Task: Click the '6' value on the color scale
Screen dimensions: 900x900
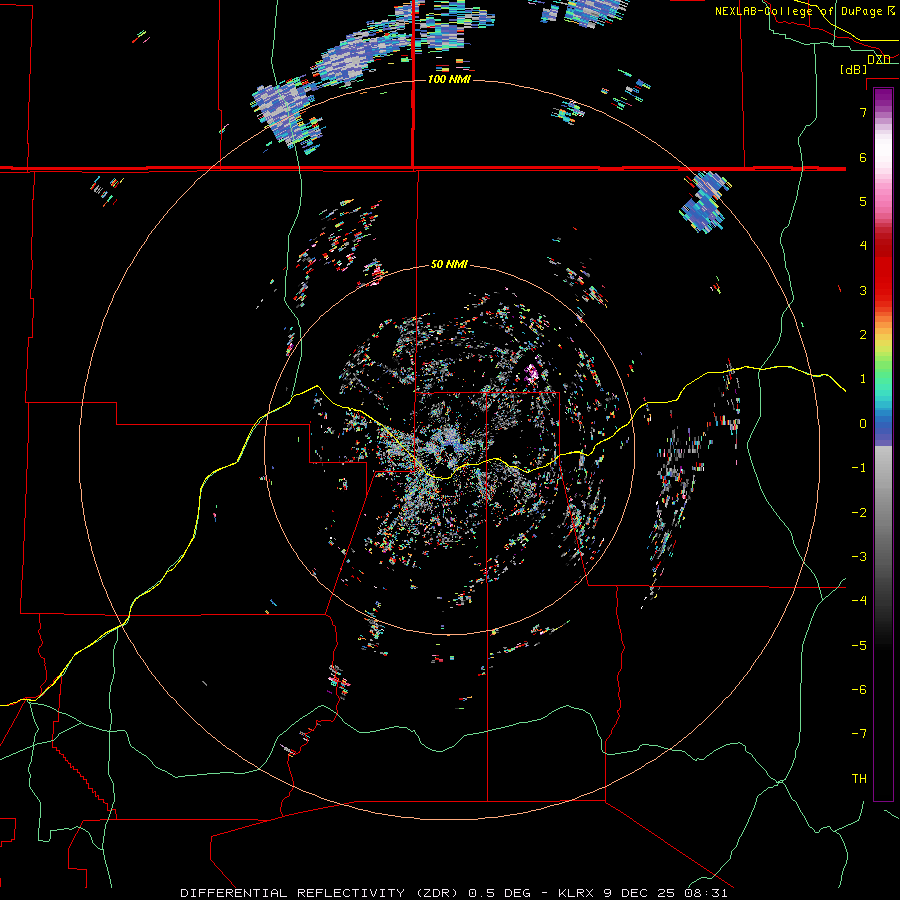Action: click(862, 157)
